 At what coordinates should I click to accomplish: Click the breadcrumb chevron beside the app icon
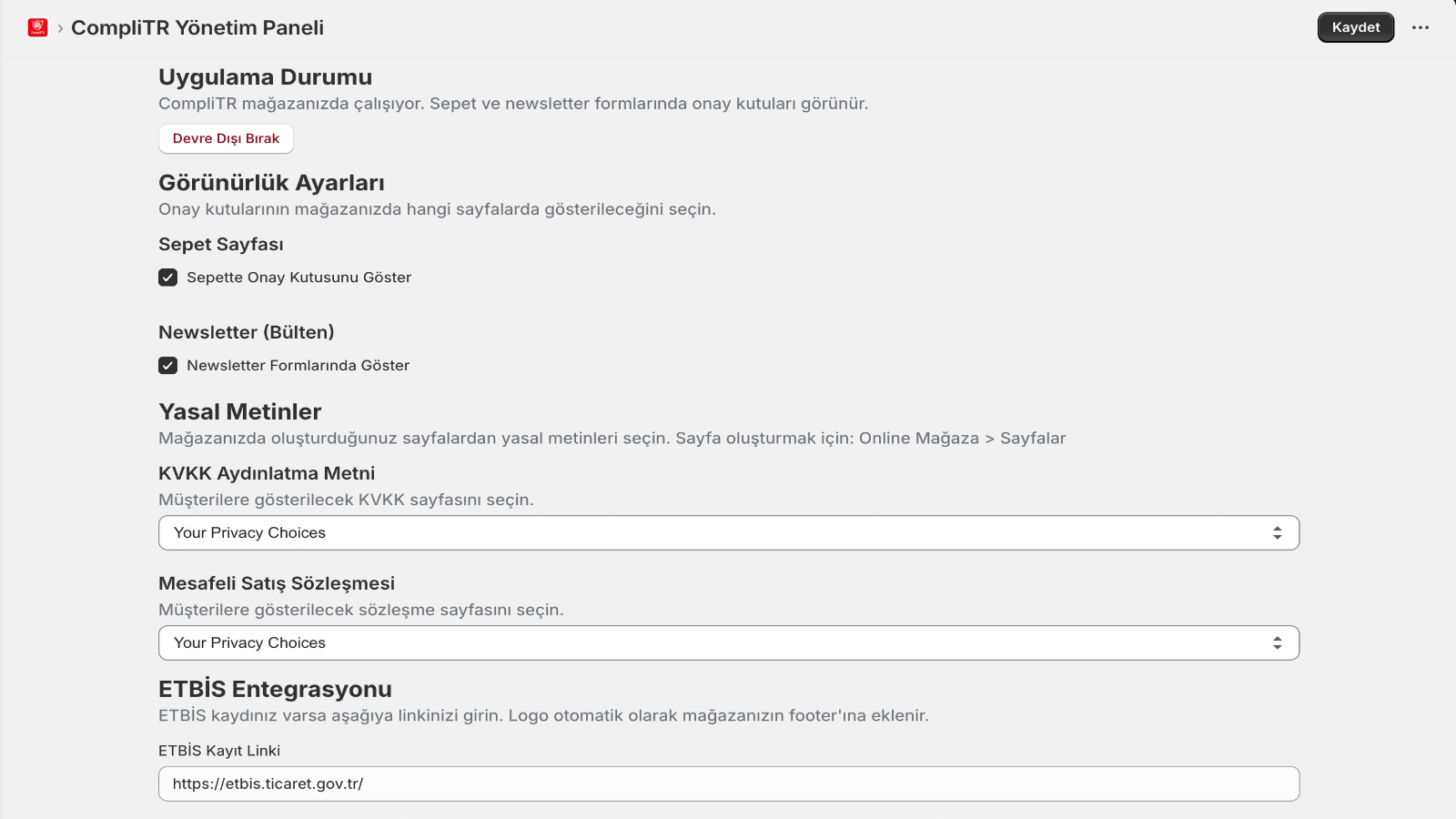(60, 28)
